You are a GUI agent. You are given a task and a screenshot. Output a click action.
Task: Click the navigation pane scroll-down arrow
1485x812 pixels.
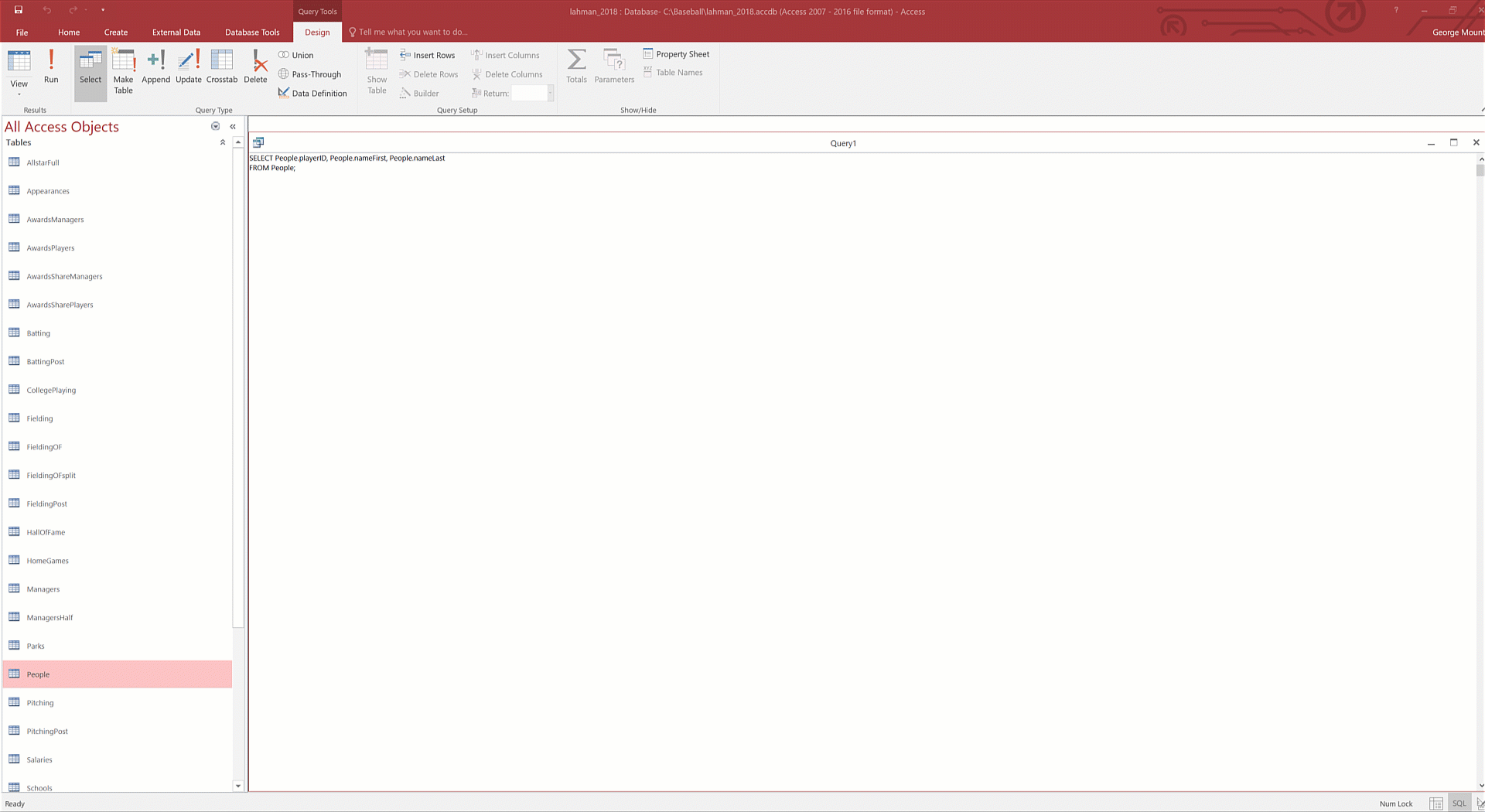pyautogui.click(x=237, y=786)
